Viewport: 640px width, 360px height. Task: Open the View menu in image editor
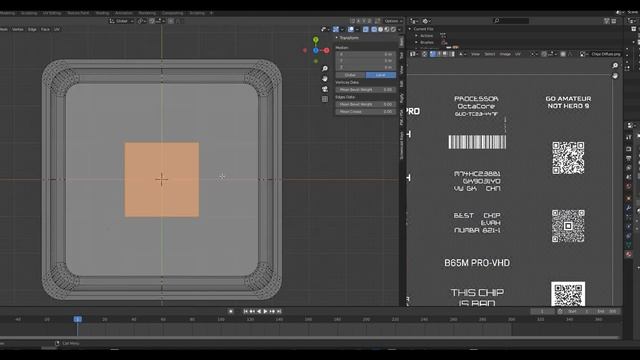(476, 54)
